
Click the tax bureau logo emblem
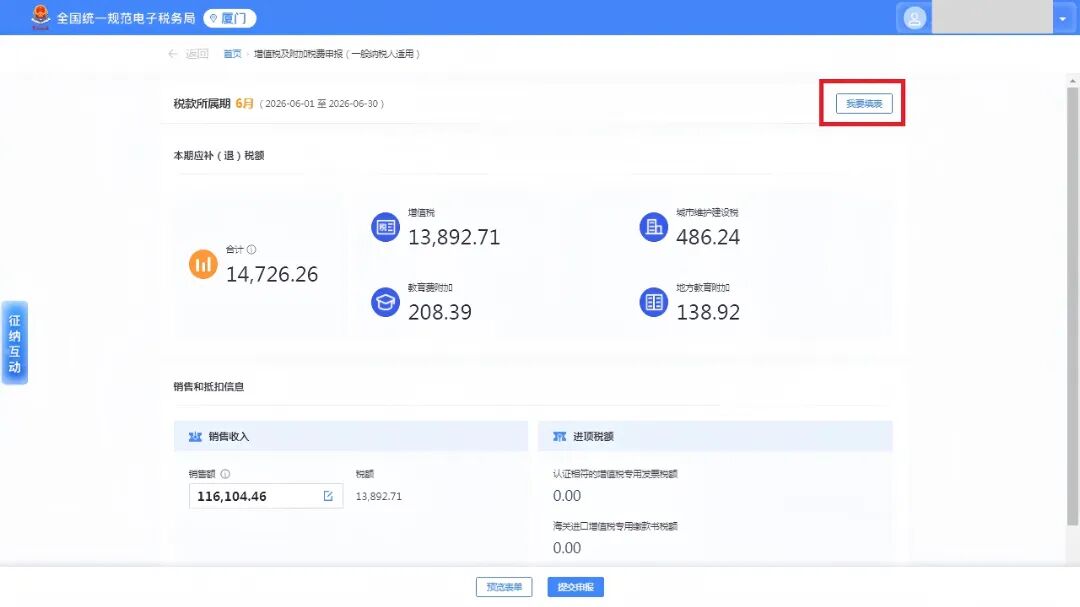click(41, 17)
